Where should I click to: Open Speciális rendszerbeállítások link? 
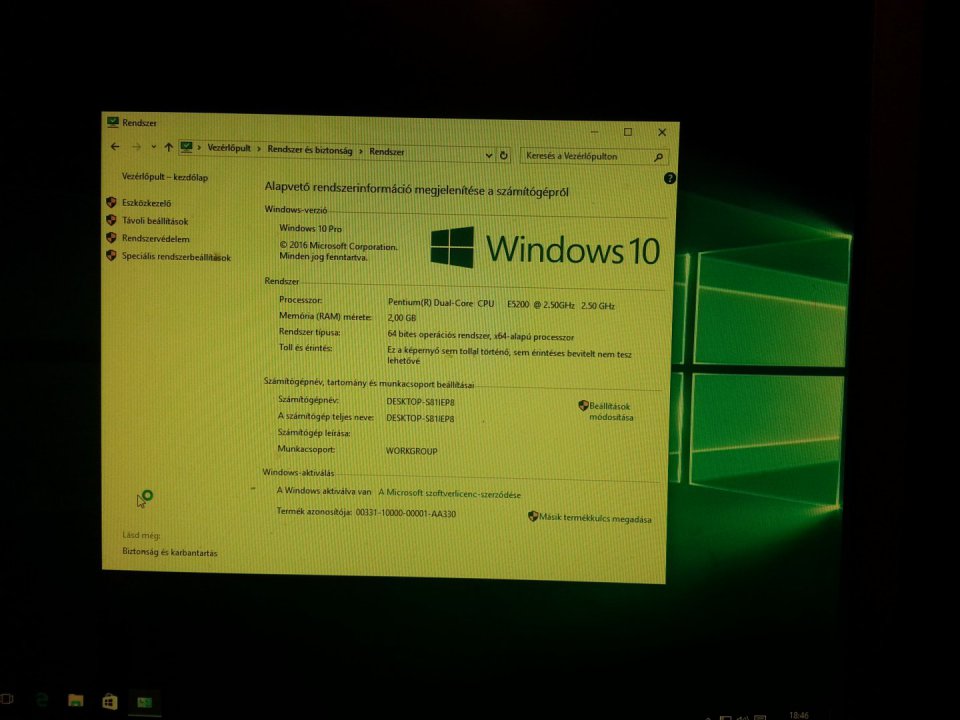point(176,257)
